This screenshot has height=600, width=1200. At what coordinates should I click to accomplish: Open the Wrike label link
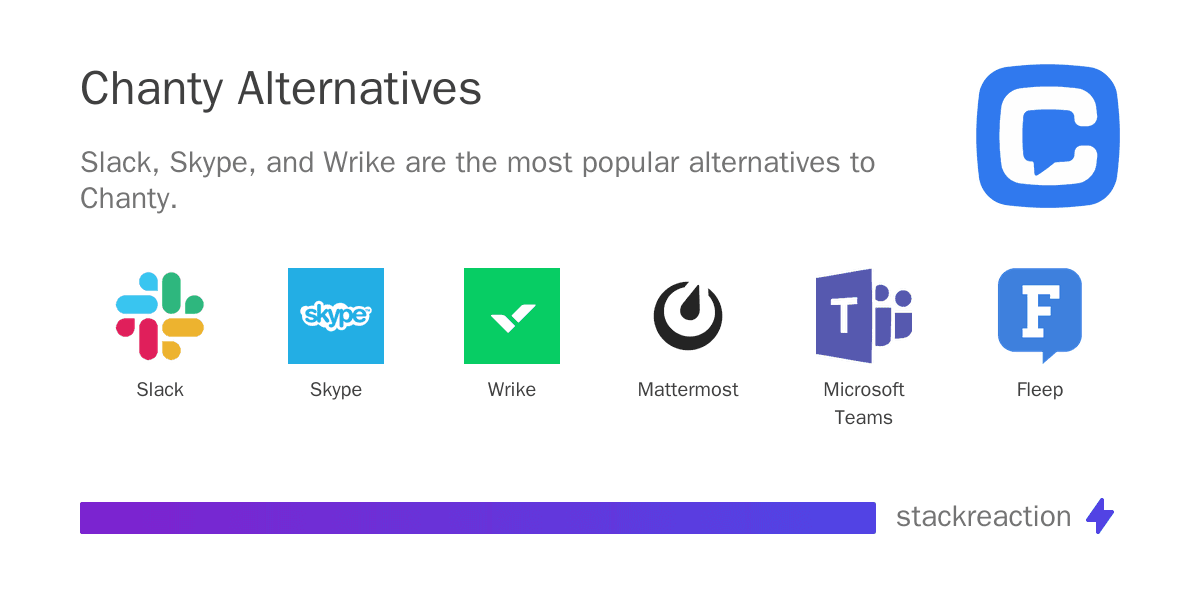coord(512,390)
